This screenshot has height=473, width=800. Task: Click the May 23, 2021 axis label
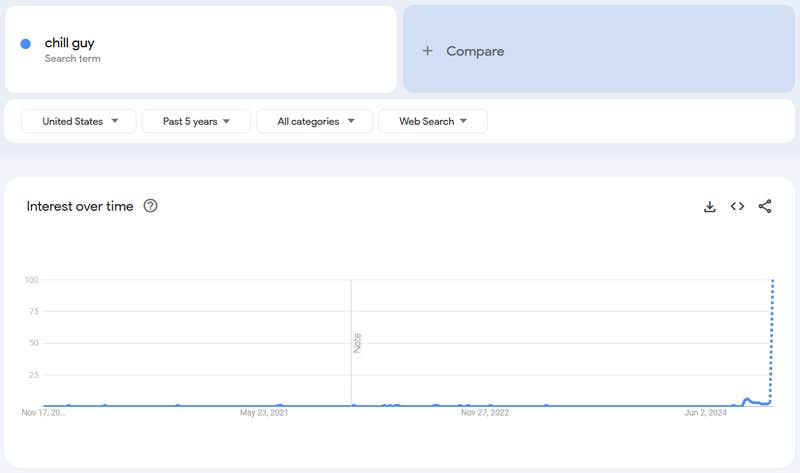264,412
